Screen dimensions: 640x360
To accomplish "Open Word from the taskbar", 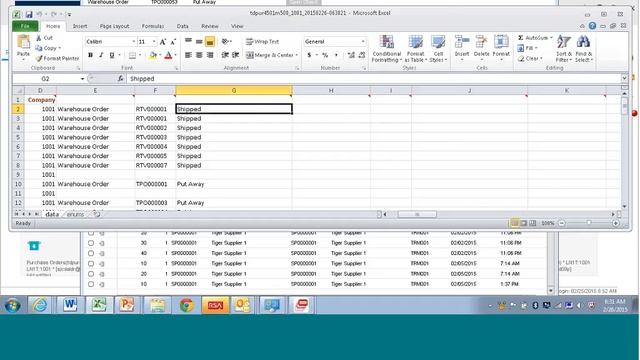I will [70, 305].
